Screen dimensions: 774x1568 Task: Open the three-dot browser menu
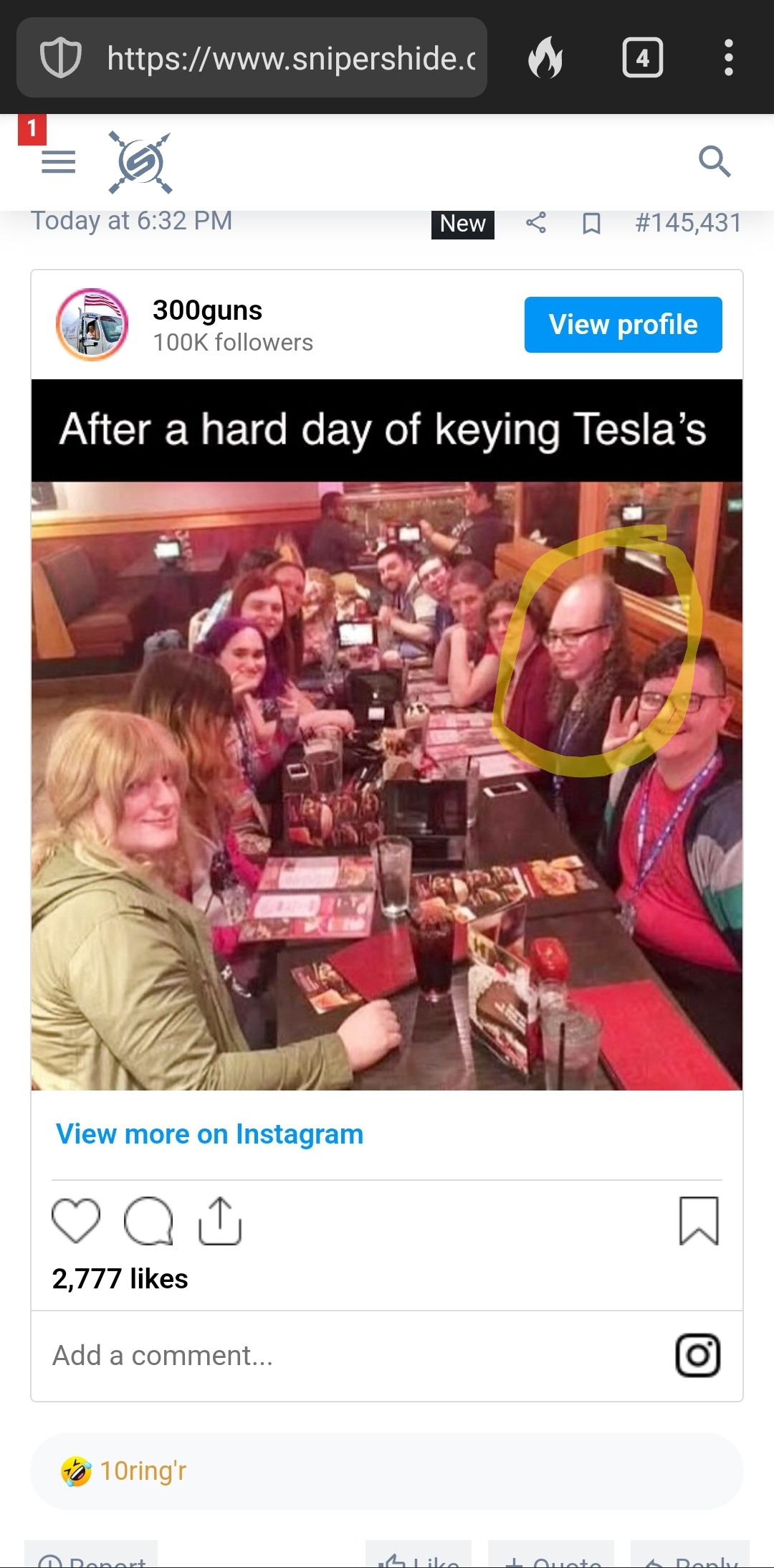tap(728, 58)
